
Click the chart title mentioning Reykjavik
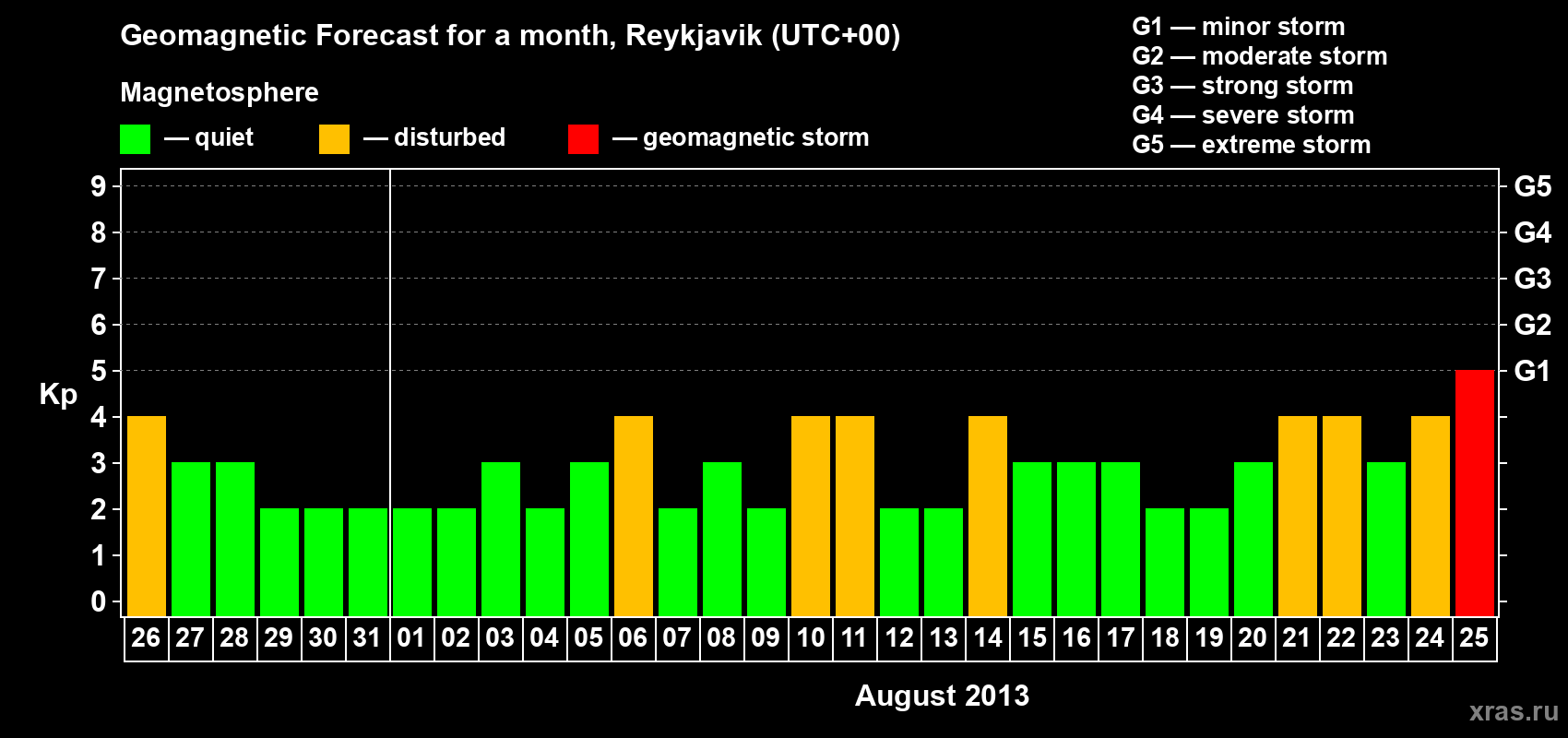[510, 36]
